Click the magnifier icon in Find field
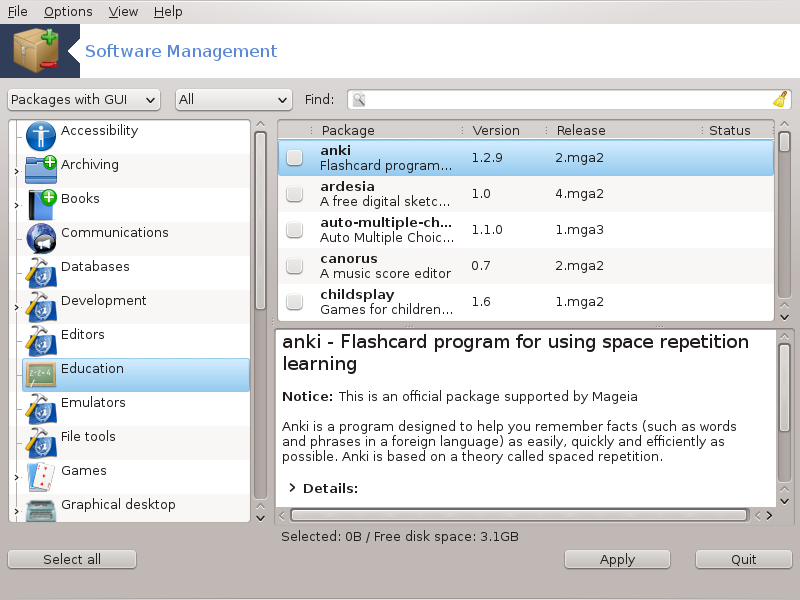Image resolution: width=800 pixels, height=600 pixels. 359,99
